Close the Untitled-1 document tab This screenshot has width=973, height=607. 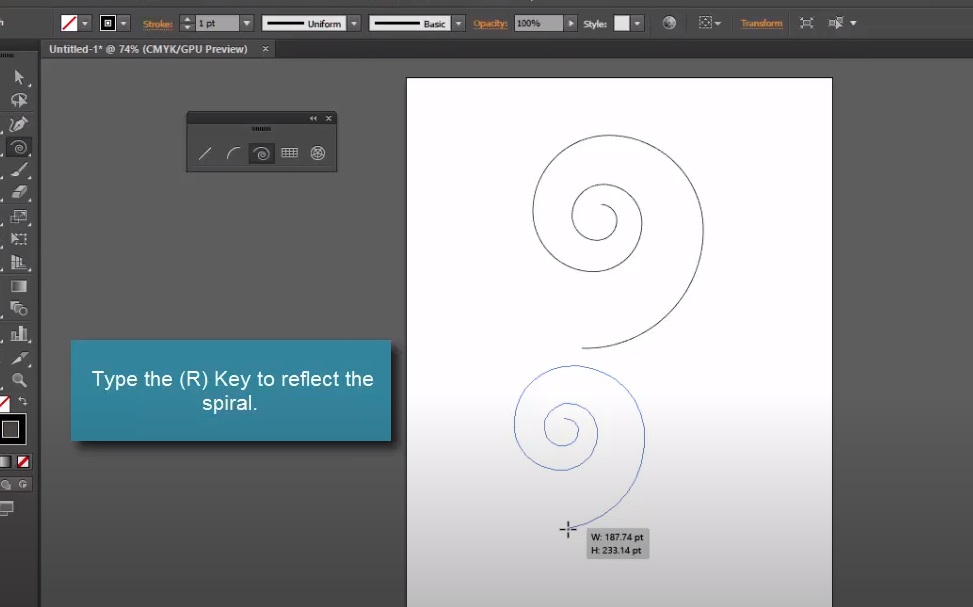point(266,48)
